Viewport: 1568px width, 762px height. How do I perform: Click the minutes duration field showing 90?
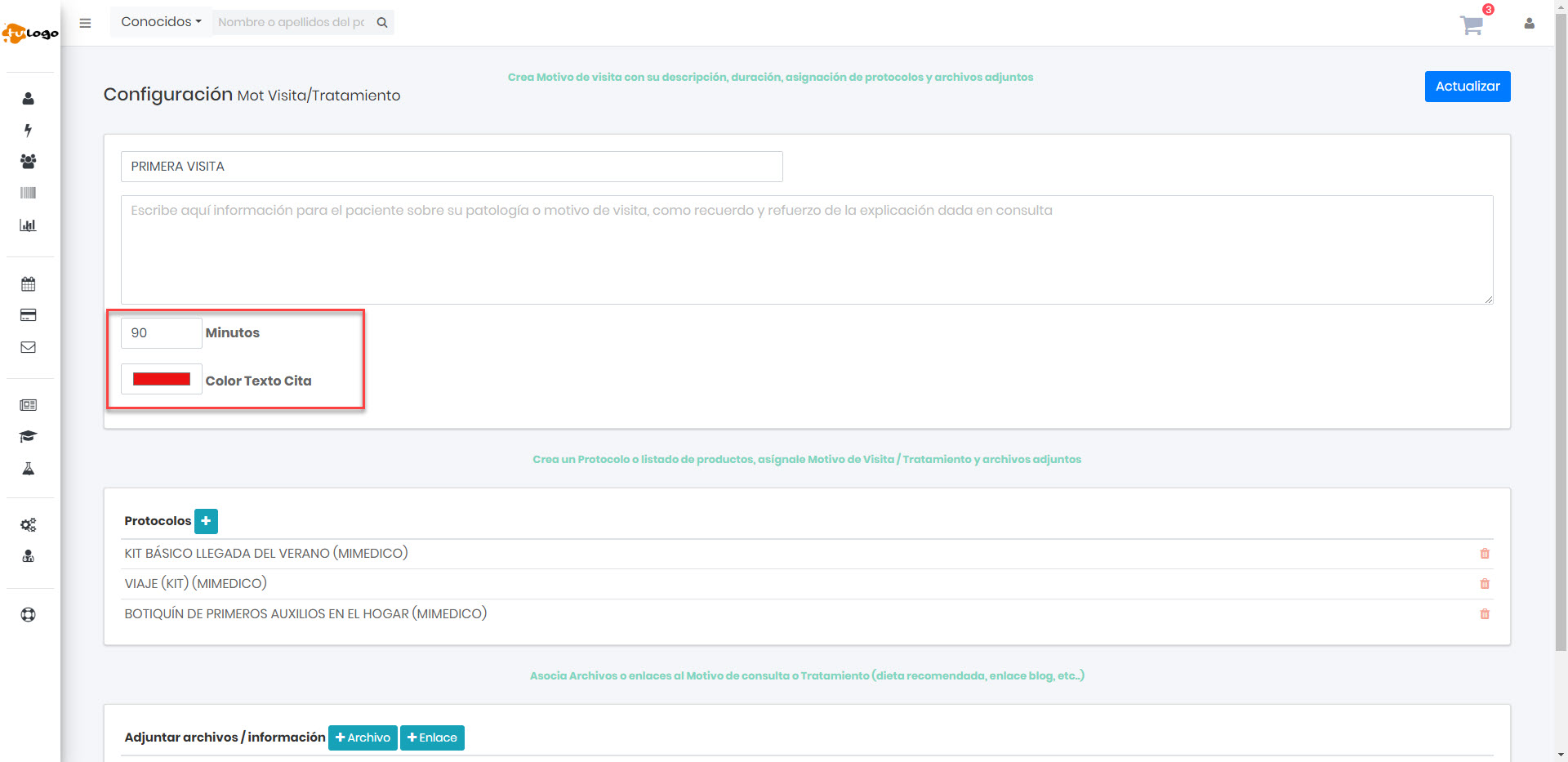pos(161,333)
